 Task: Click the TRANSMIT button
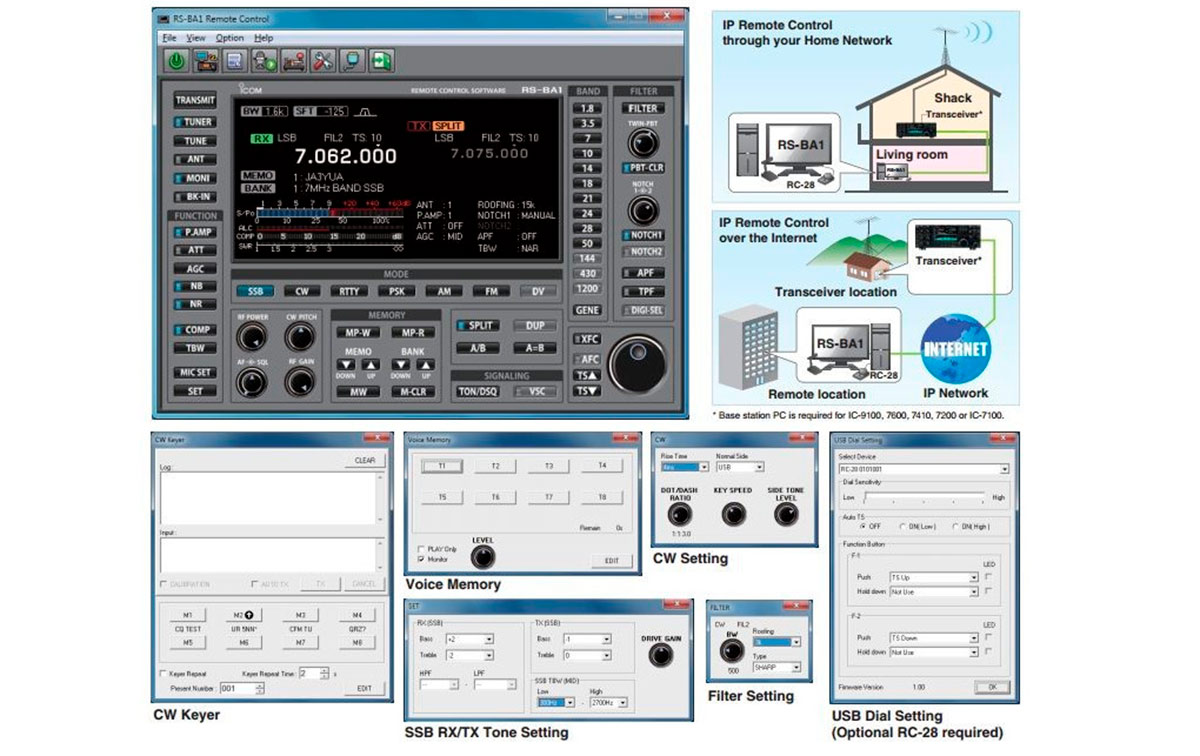[195, 100]
